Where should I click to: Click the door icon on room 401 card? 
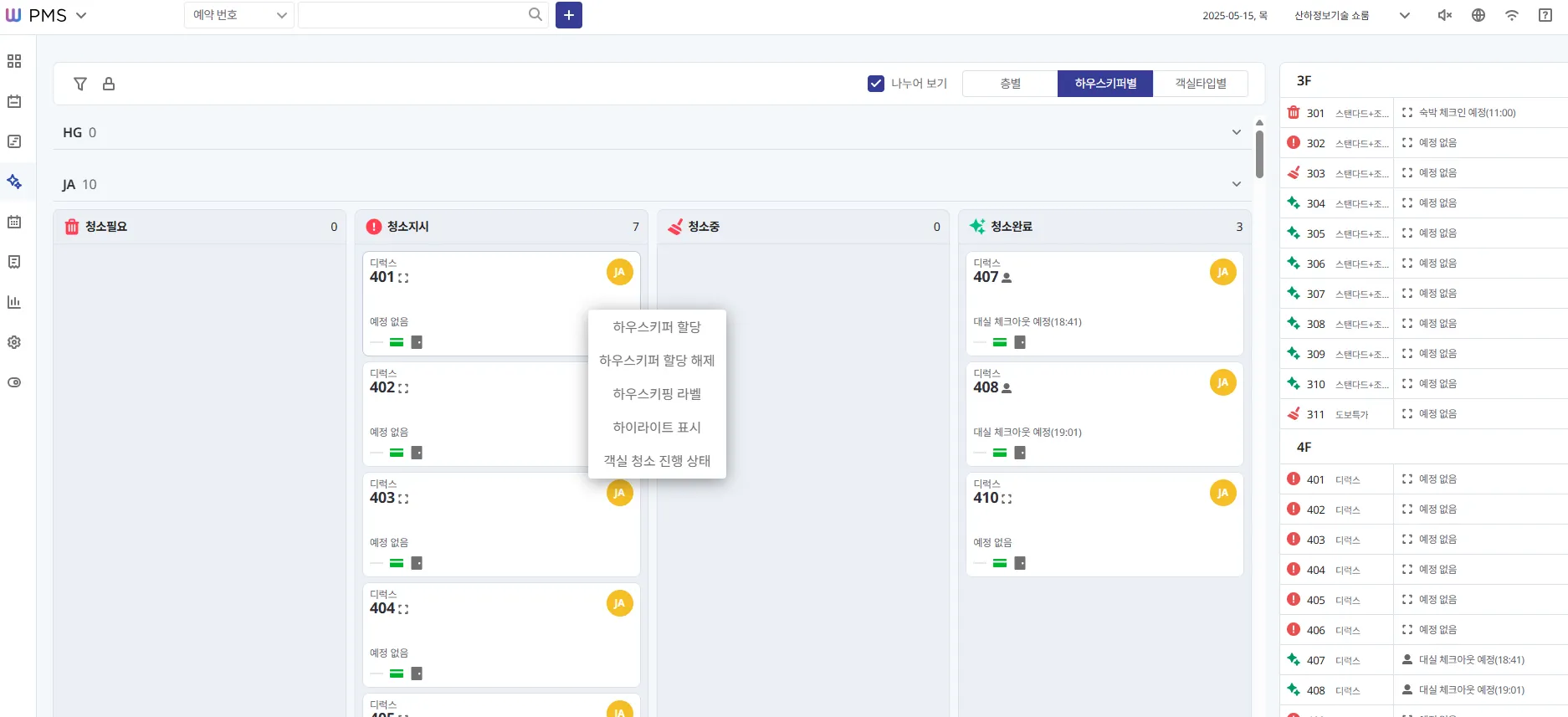[x=417, y=342]
